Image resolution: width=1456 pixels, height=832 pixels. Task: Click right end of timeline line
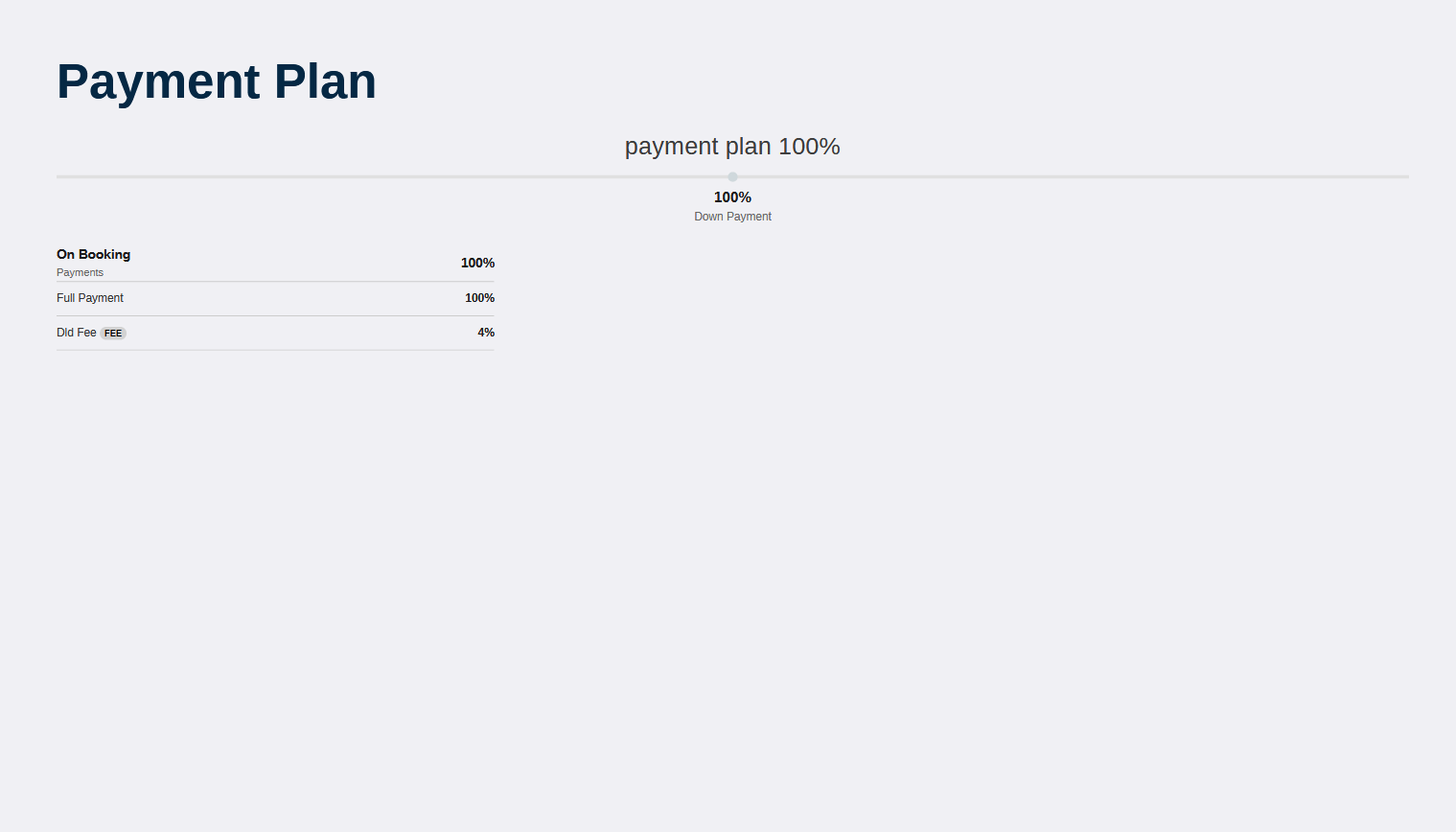click(1406, 176)
